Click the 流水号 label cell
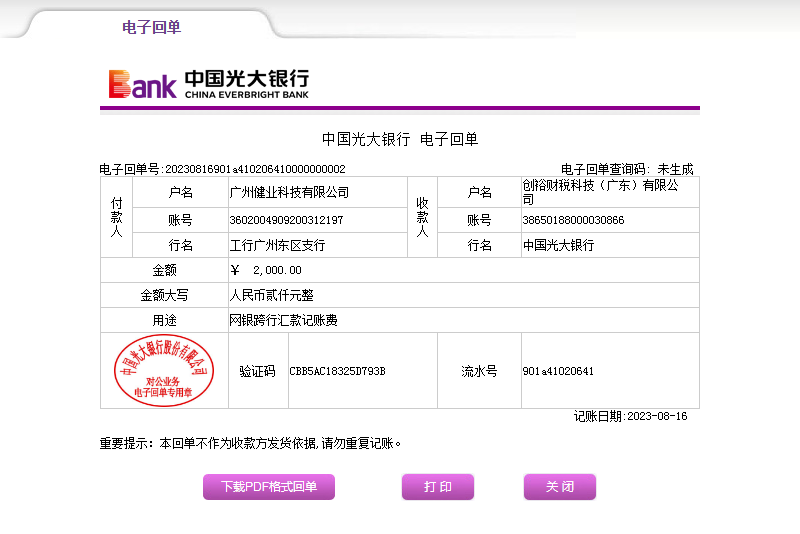 pos(479,371)
